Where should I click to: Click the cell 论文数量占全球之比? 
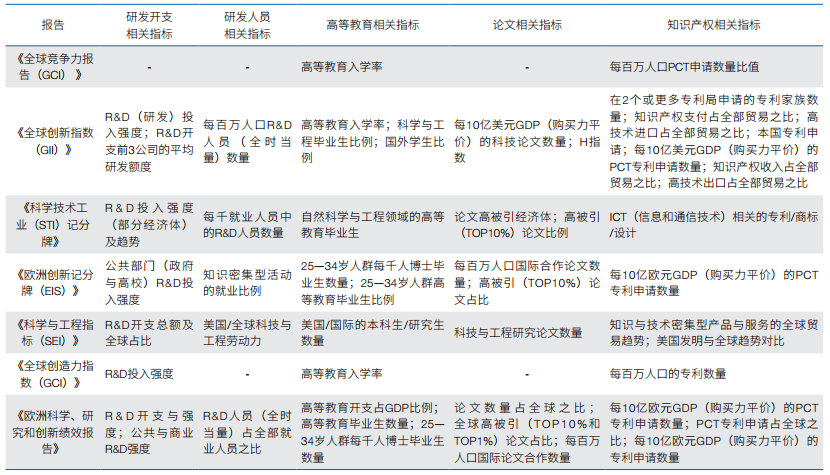point(527,432)
